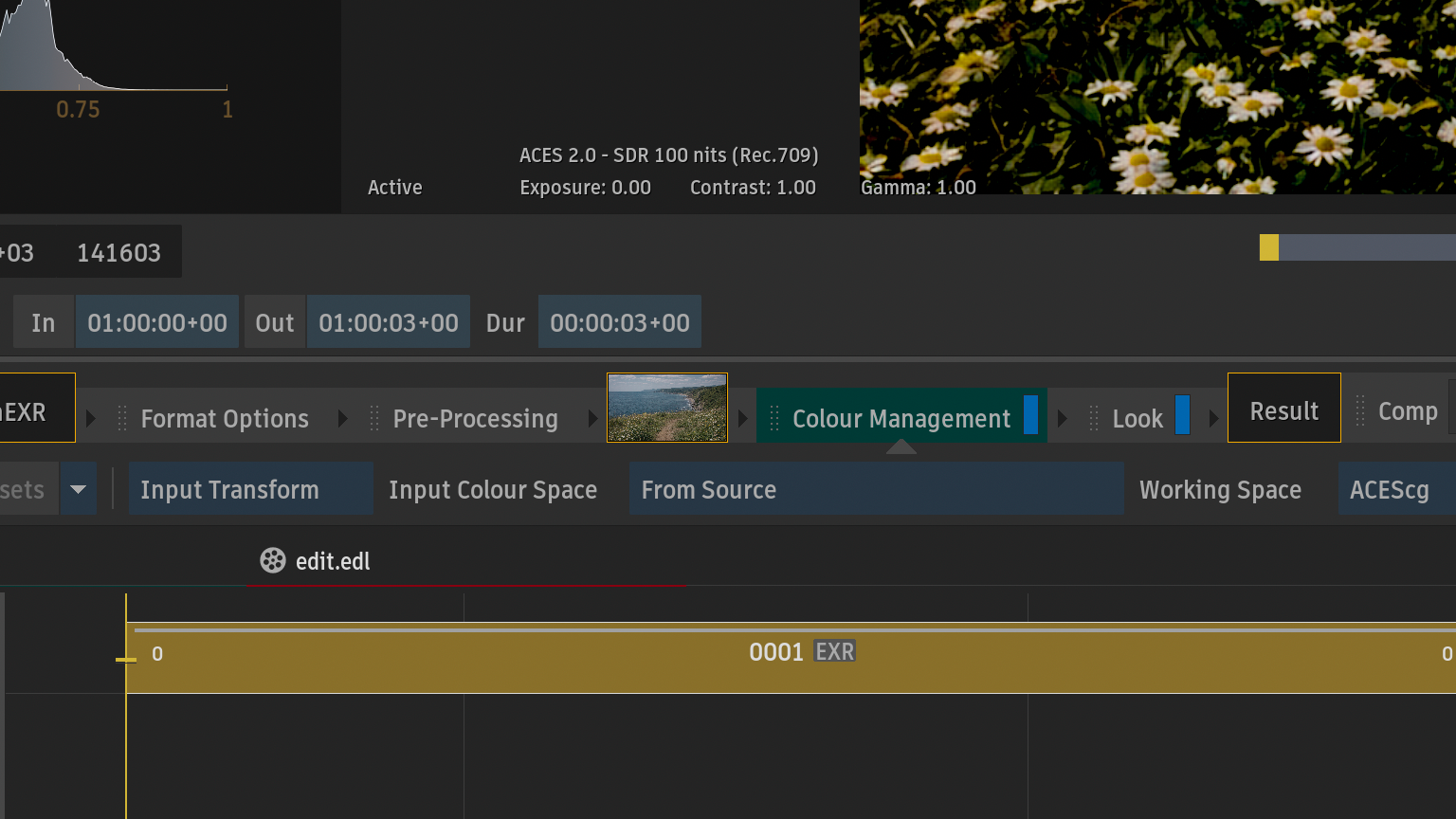Switch to the Format Options stage

tap(225, 418)
